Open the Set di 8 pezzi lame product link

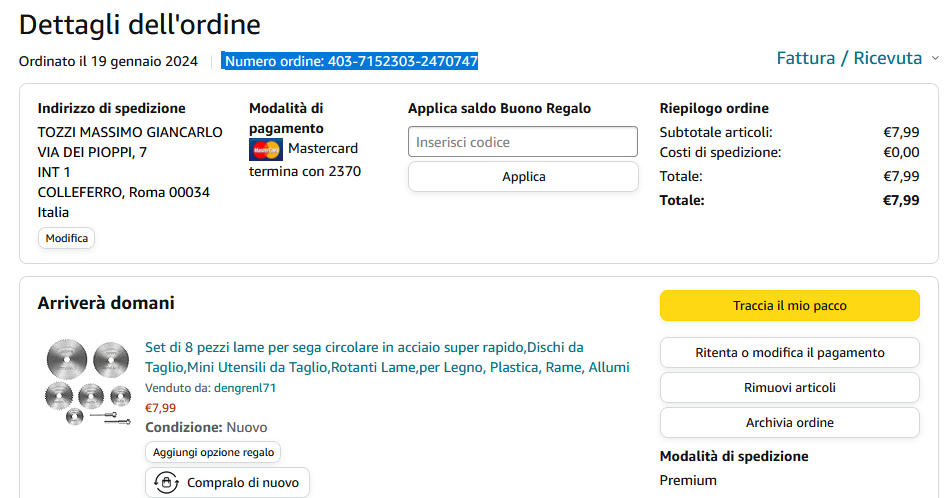click(x=387, y=358)
